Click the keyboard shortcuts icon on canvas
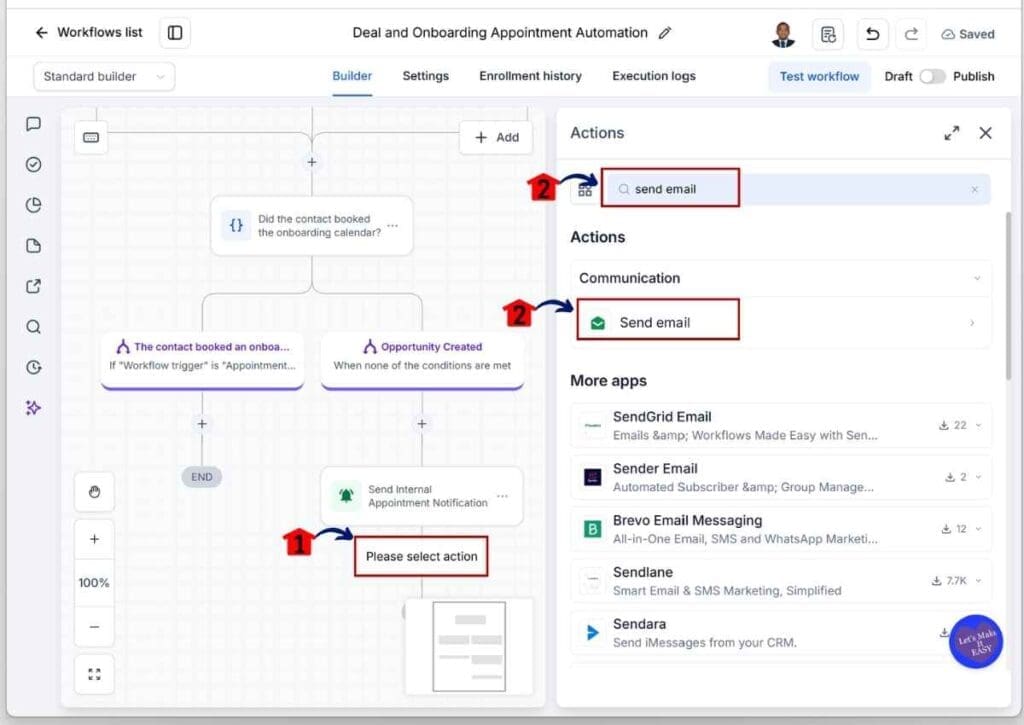 [x=91, y=137]
